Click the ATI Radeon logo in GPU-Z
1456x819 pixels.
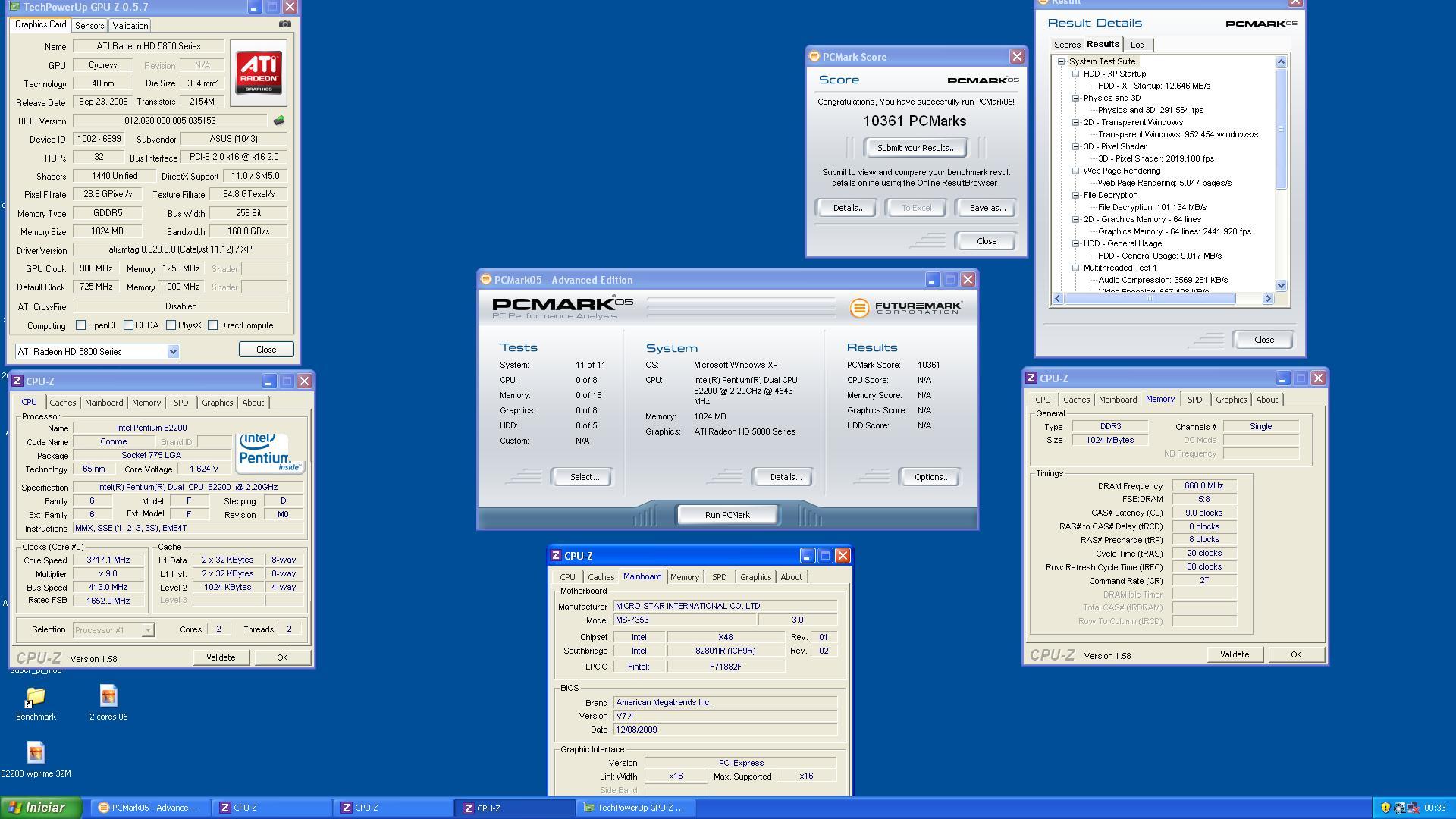pyautogui.click(x=259, y=73)
